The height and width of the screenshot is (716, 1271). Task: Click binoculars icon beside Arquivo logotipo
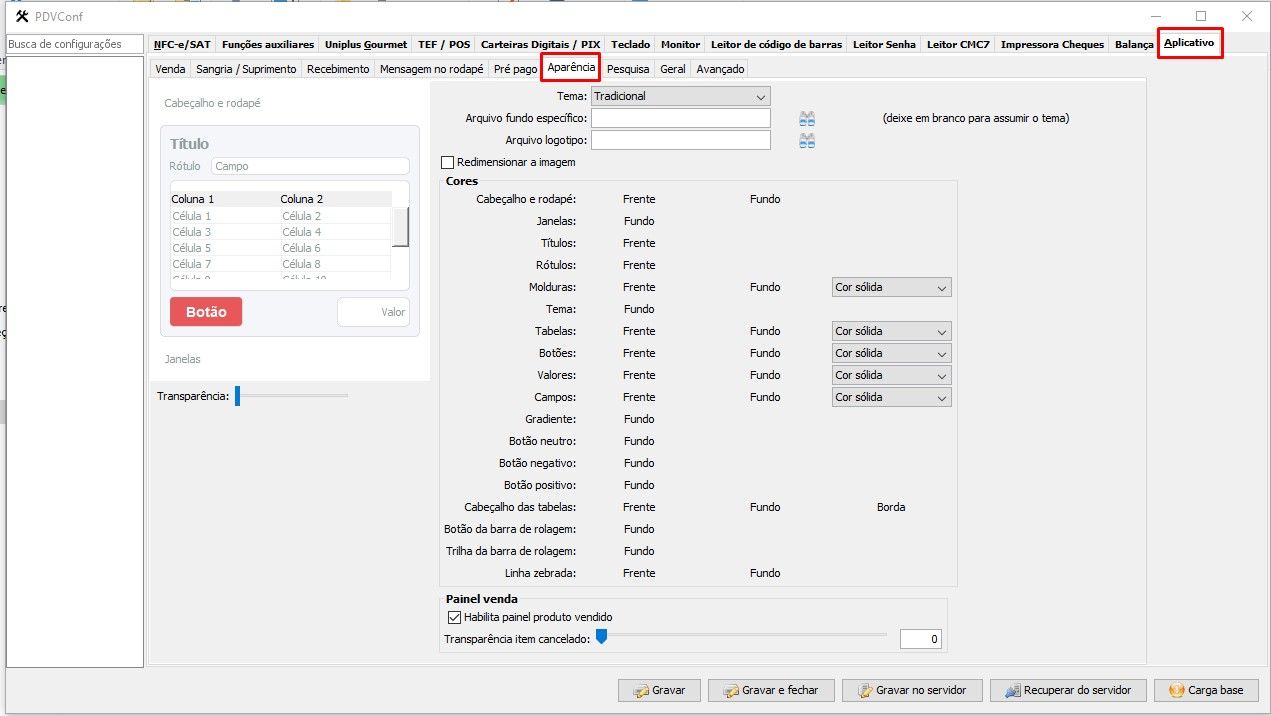807,140
